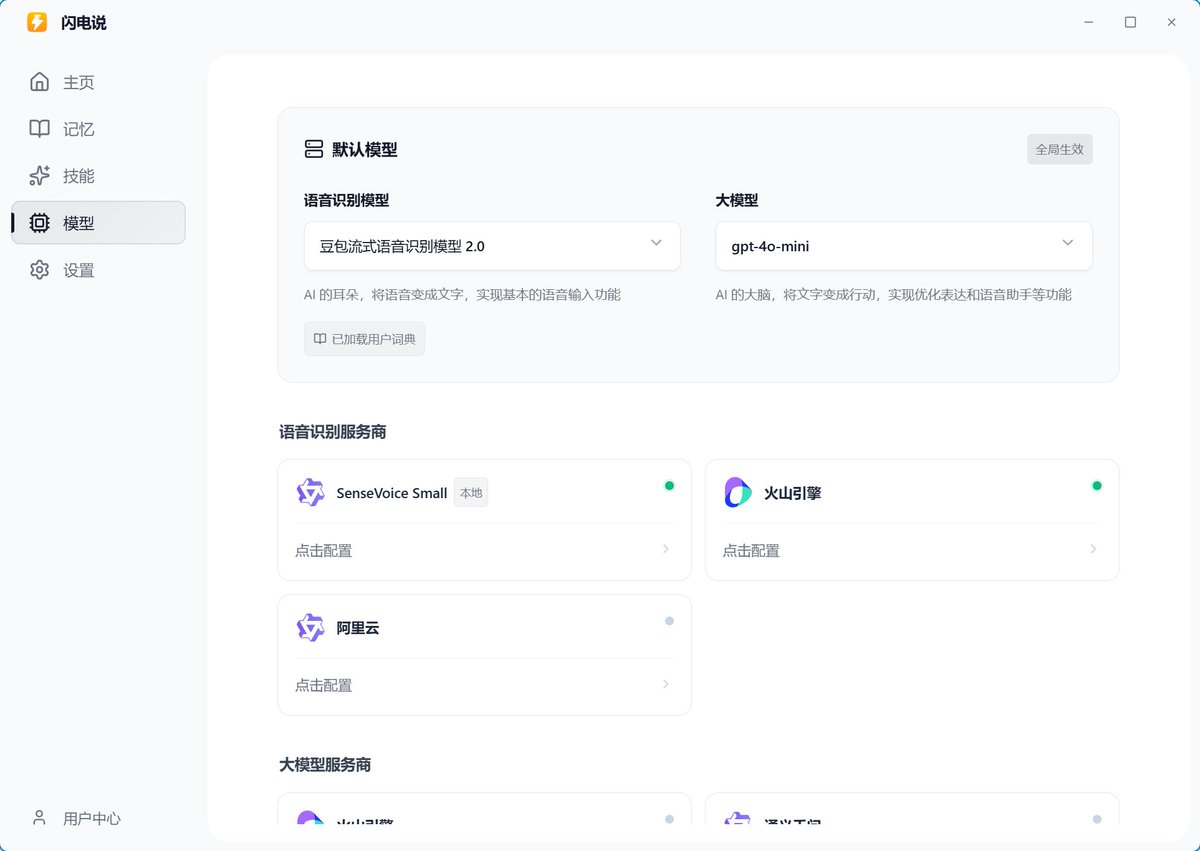This screenshot has height=851, width=1200.
Task: Open 用户中心 at sidebar bottom
Action: [98, 818]
